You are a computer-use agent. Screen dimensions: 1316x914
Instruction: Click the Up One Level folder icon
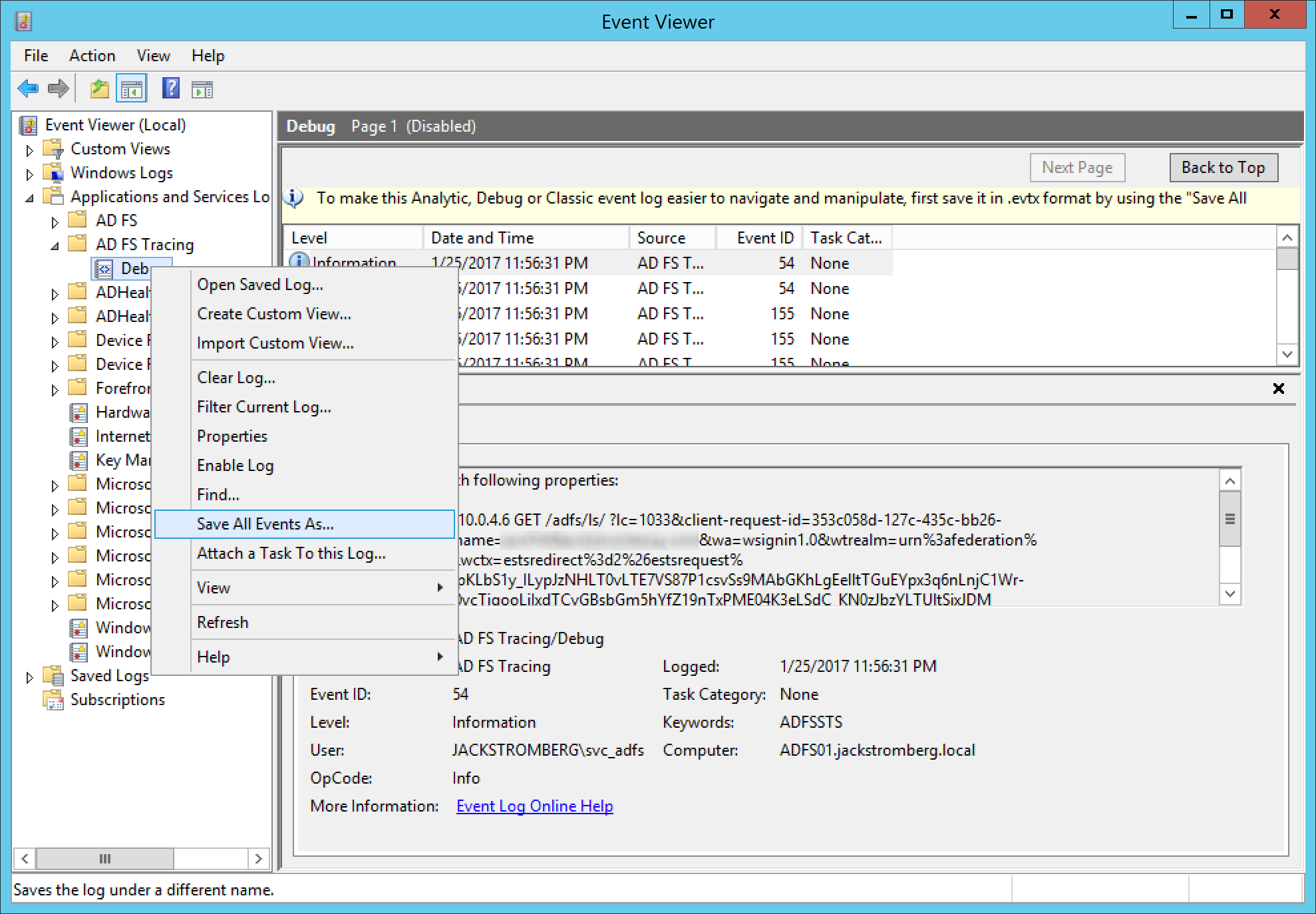click(99, 88)
